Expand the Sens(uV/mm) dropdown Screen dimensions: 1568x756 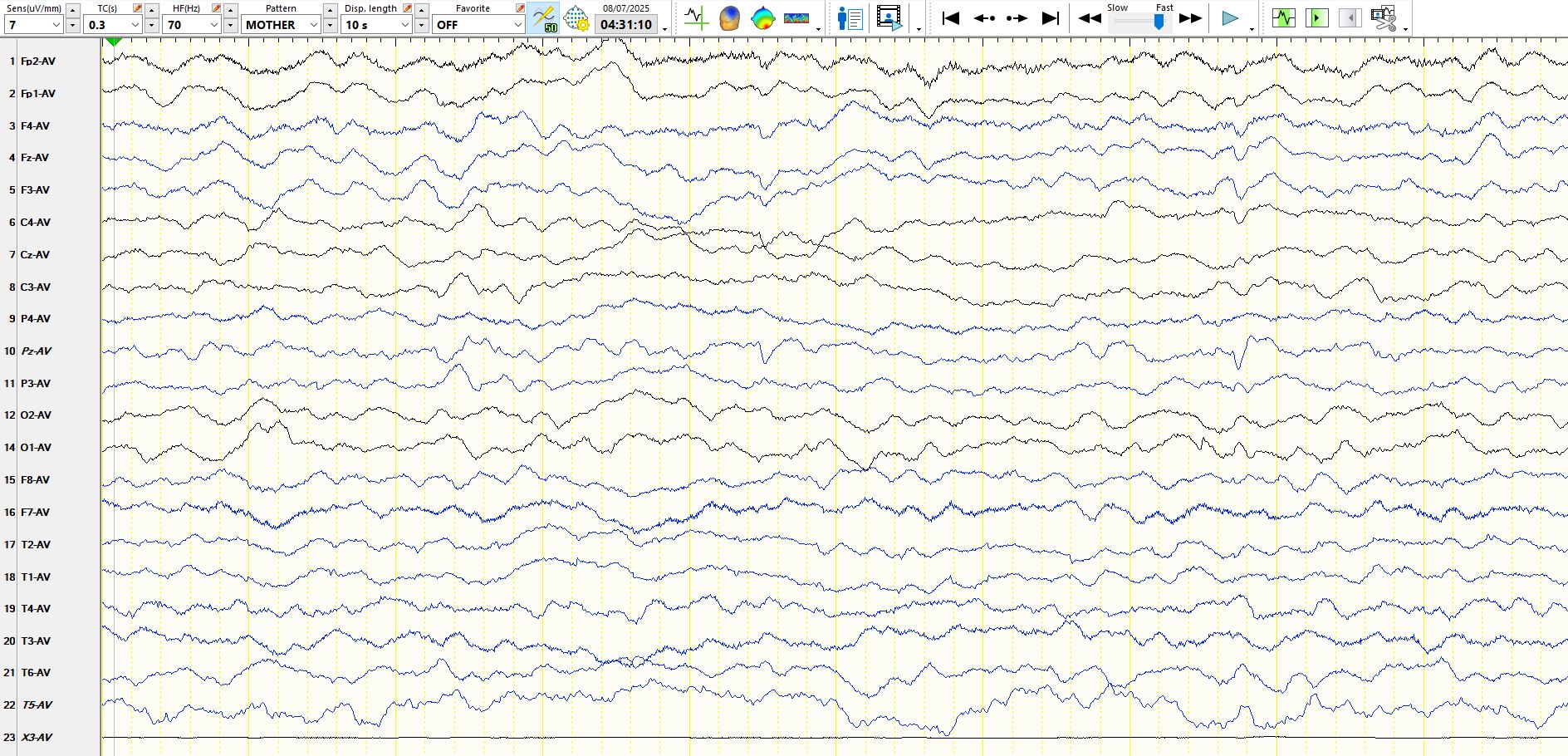click(56, 25)
